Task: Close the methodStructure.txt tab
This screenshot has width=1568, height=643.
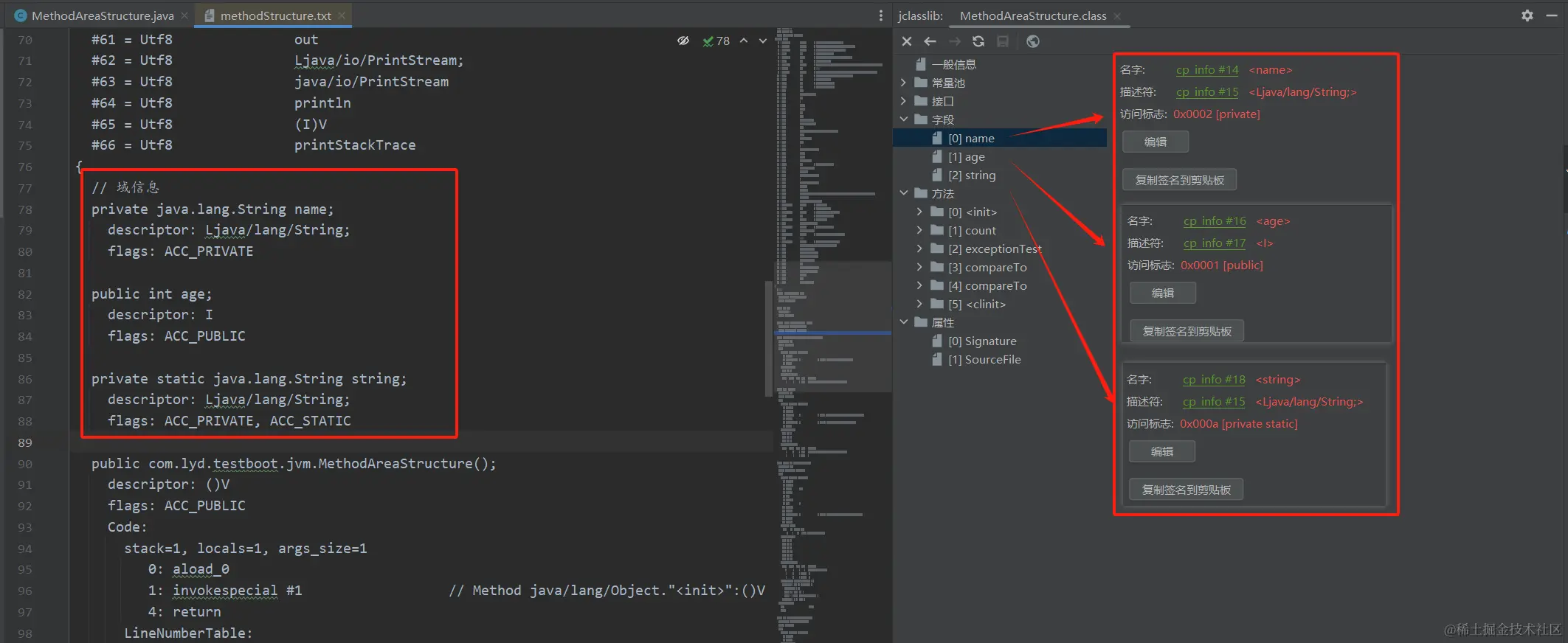Action: (342, 15)
